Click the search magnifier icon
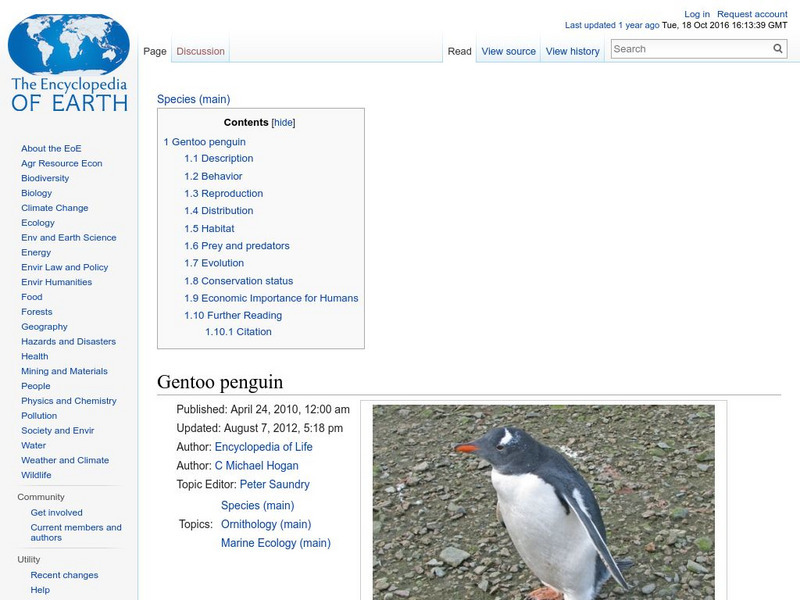Screen dimensions: 800x600 pos(777,47)
